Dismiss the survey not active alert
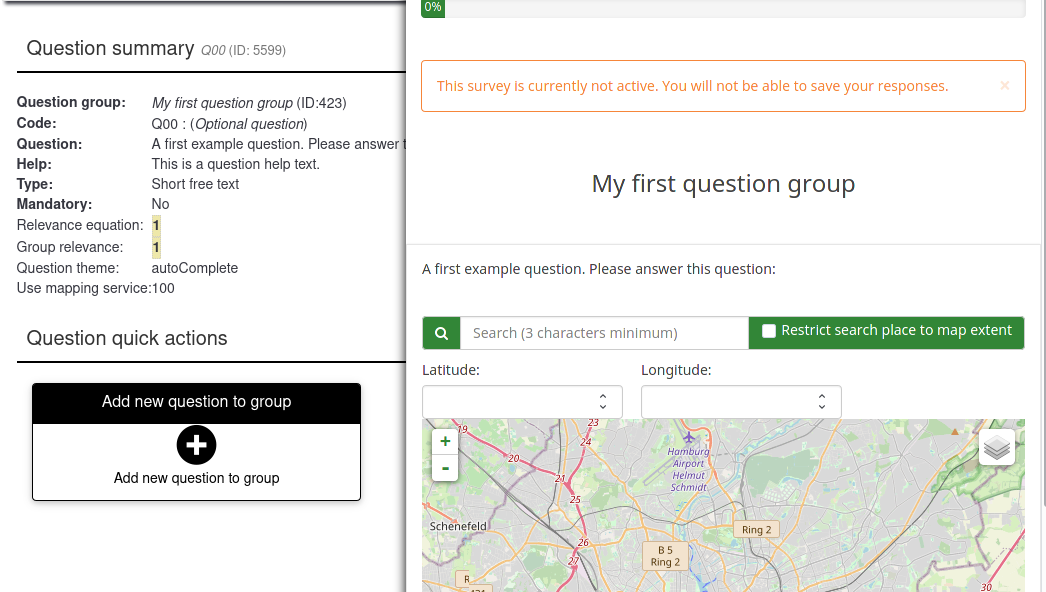1046x592 pixels. (1004, 86)
